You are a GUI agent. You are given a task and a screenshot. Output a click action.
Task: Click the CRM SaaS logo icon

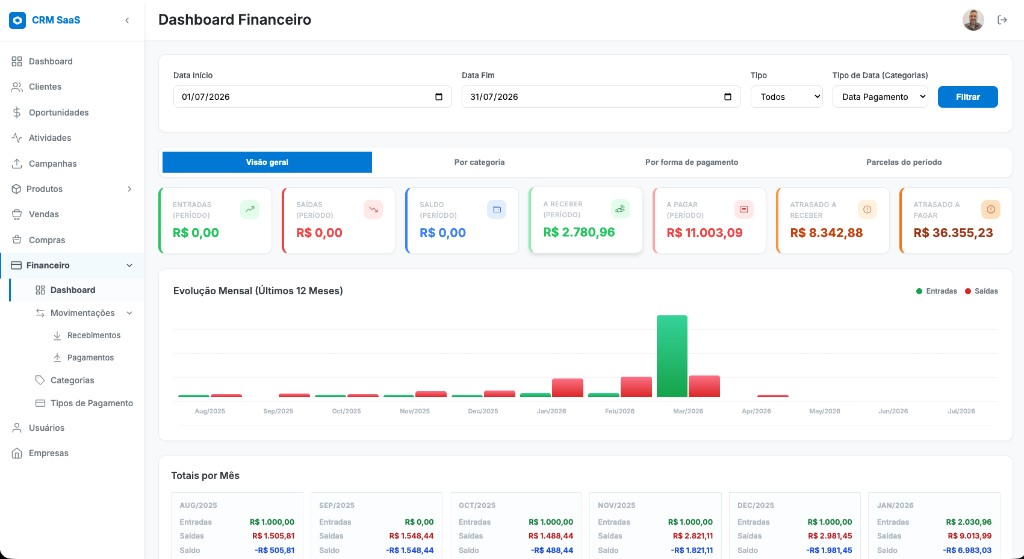(17, 20)
